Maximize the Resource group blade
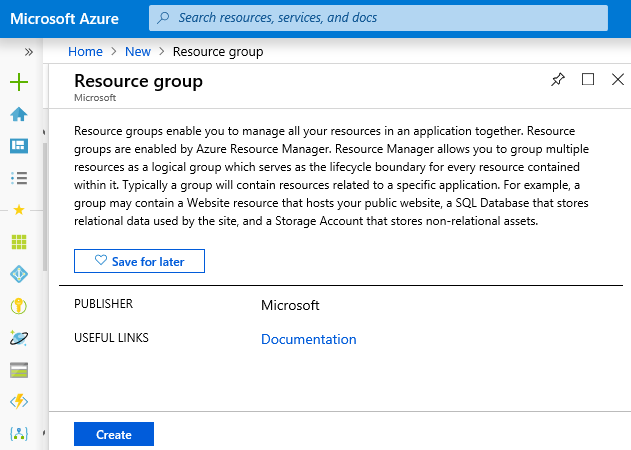The image size is (631, 450). (x=588, y=79)
